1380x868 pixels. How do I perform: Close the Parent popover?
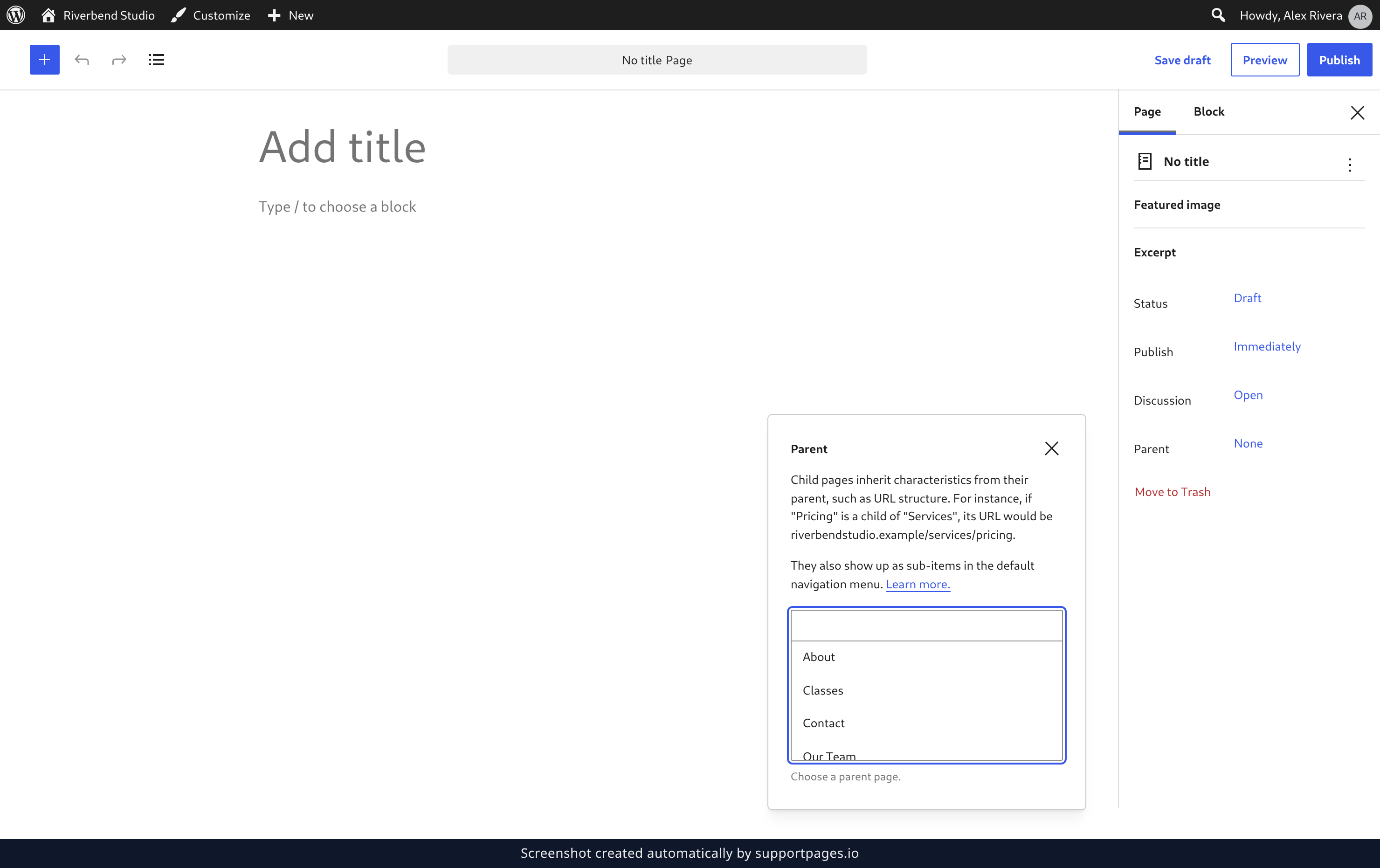click(x=1052, y=448)
